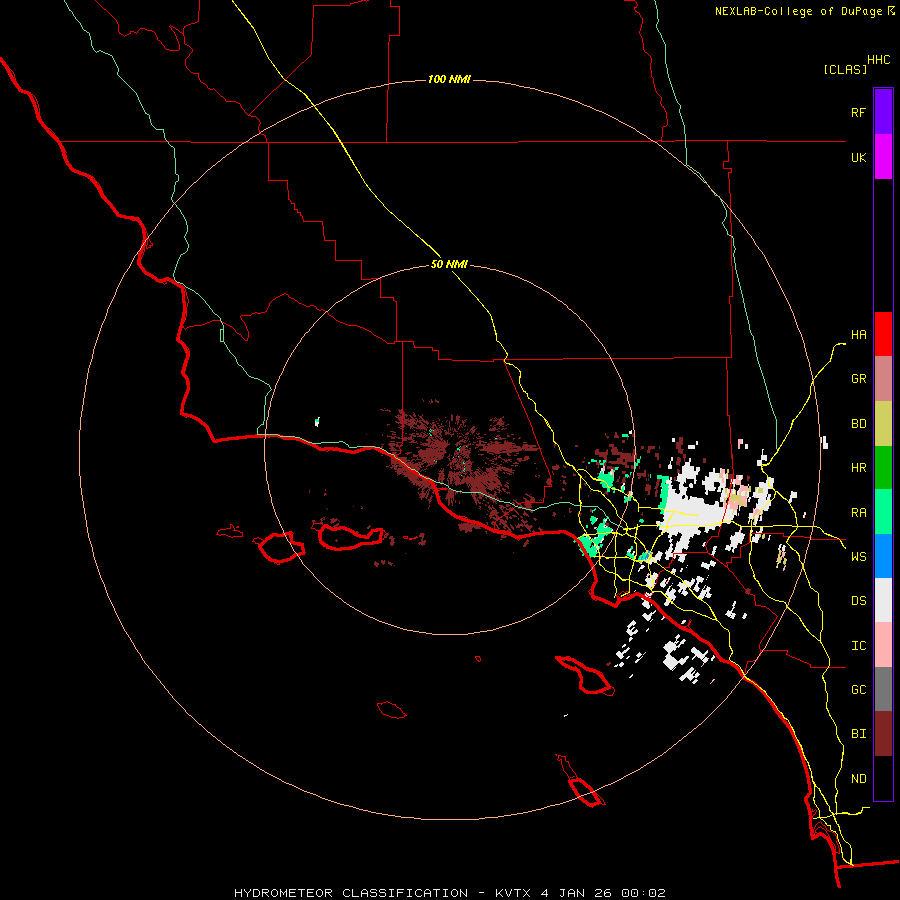Click the DS legend label
Screen dimensions: 900x900
tap(858, 601)
